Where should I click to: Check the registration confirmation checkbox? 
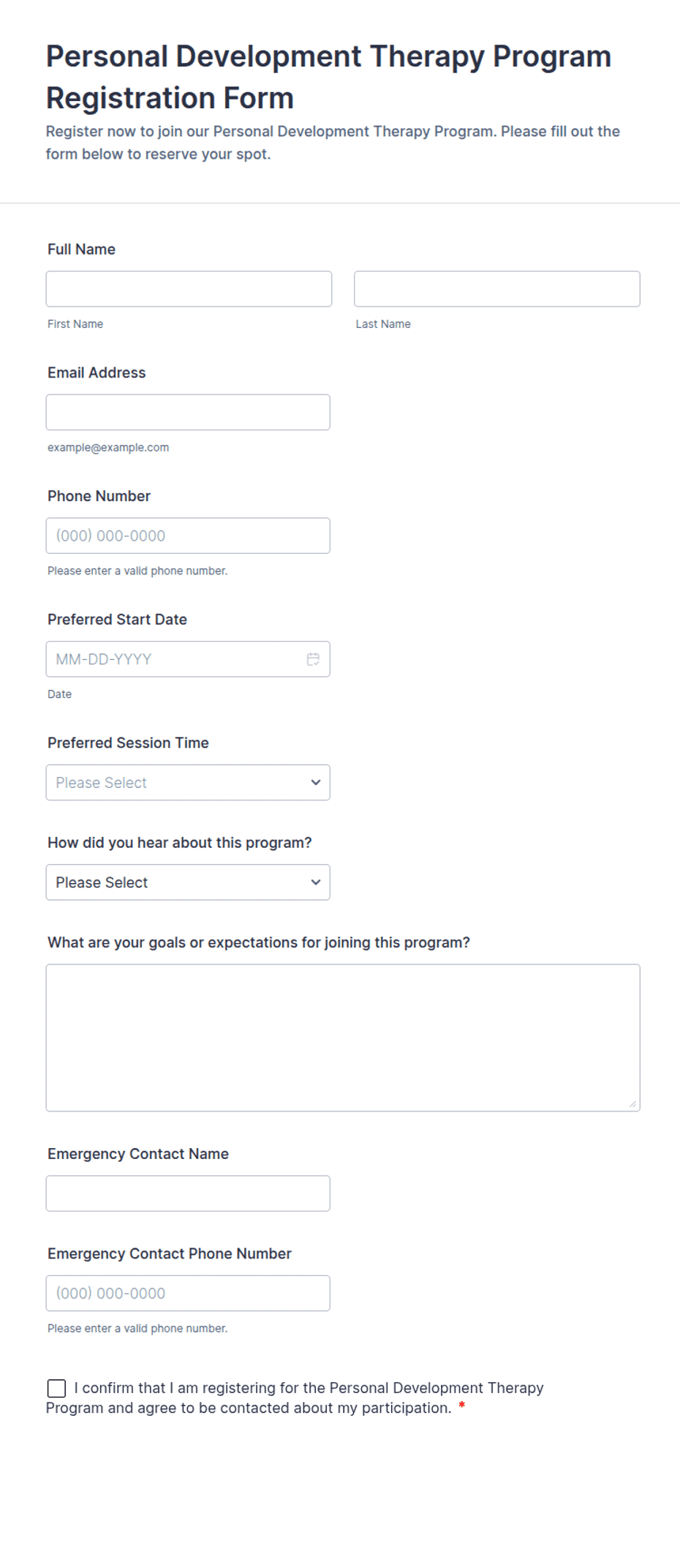[x=56, y=1388]
